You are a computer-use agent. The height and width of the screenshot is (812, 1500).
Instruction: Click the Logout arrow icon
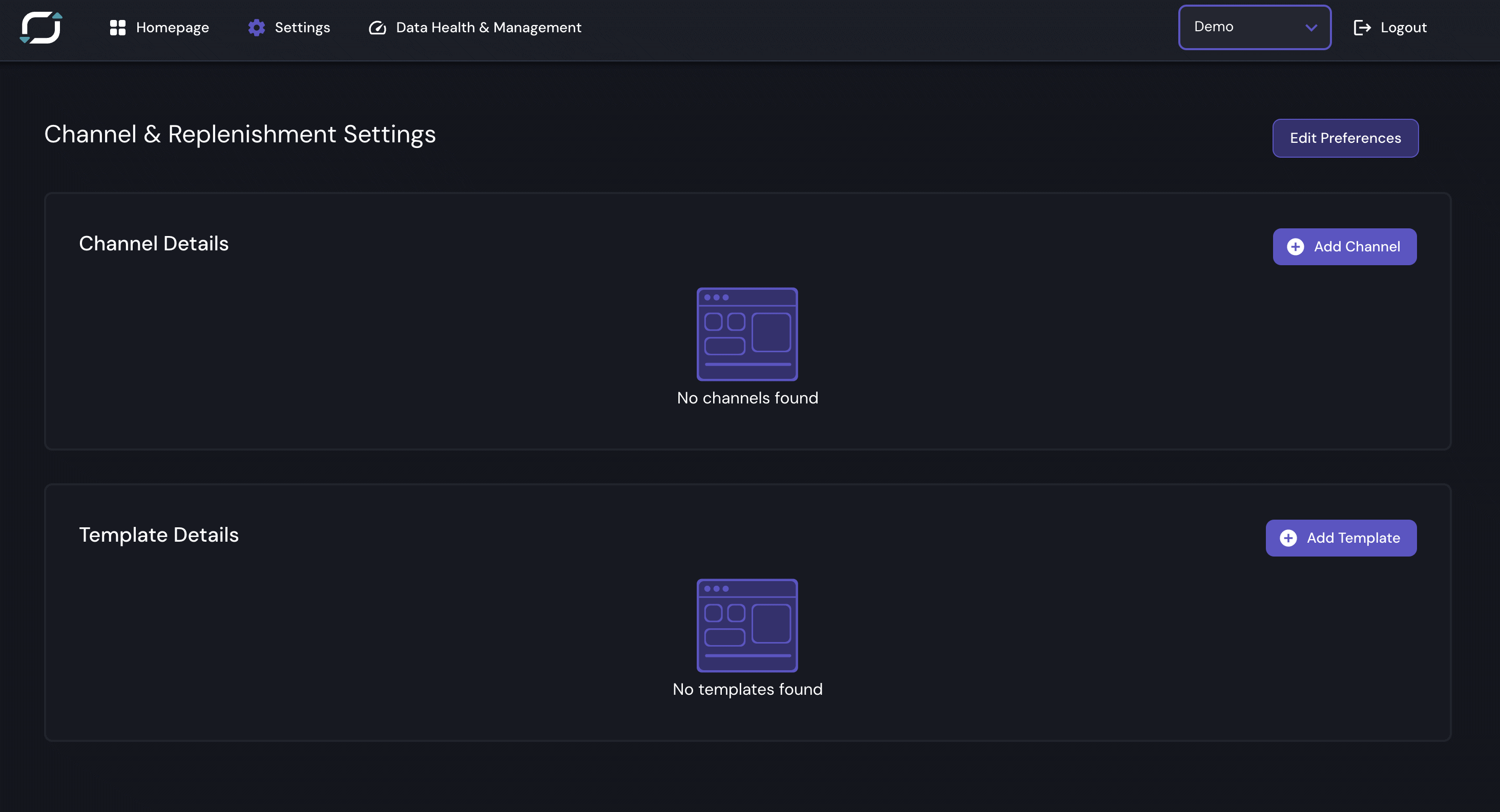tap(1362, 27)
